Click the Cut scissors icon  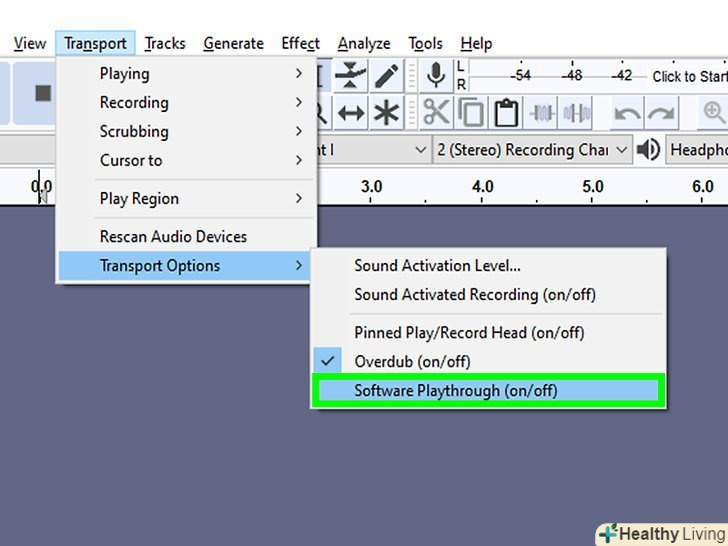[436, 112]
